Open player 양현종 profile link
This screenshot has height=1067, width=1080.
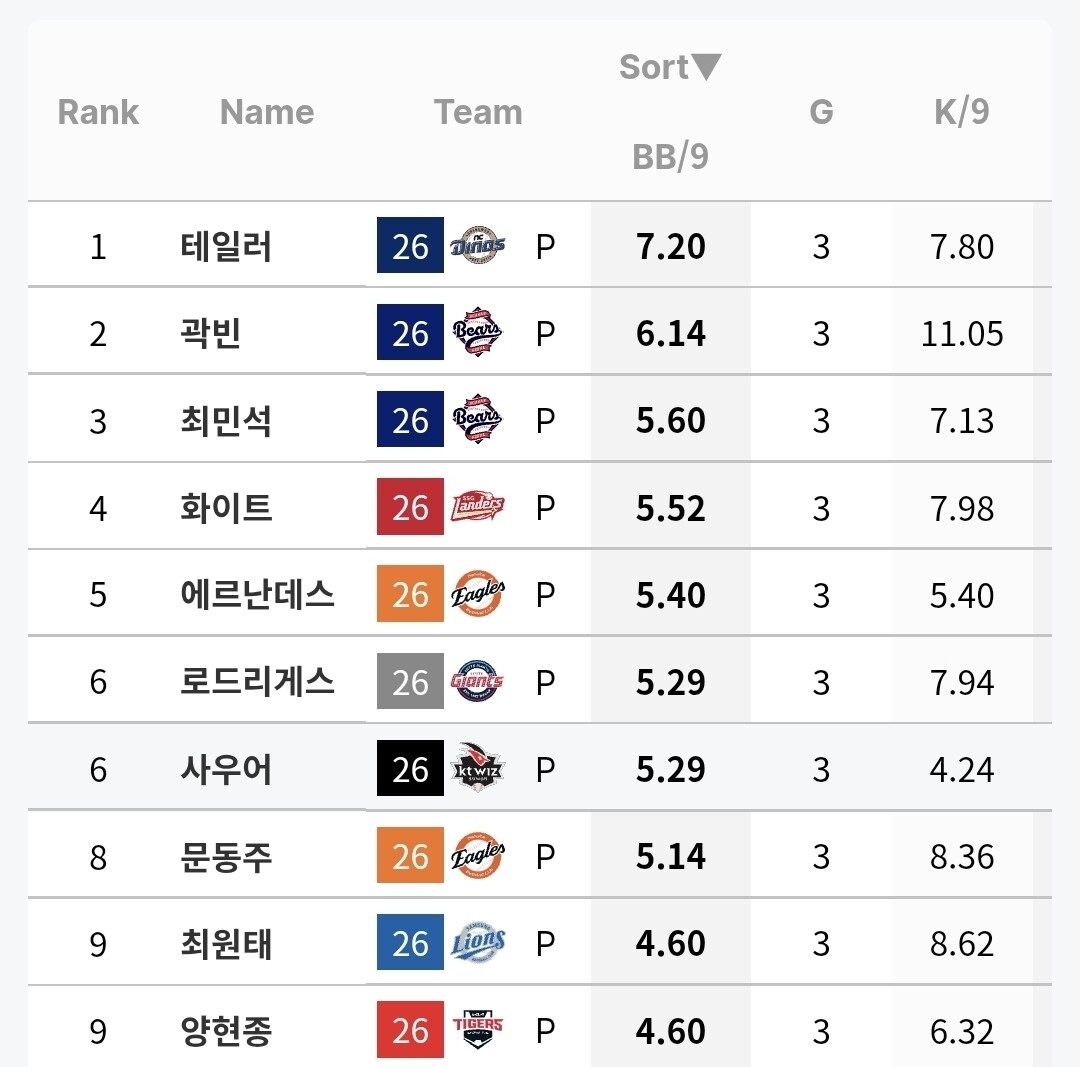(x=226, y=1030)
